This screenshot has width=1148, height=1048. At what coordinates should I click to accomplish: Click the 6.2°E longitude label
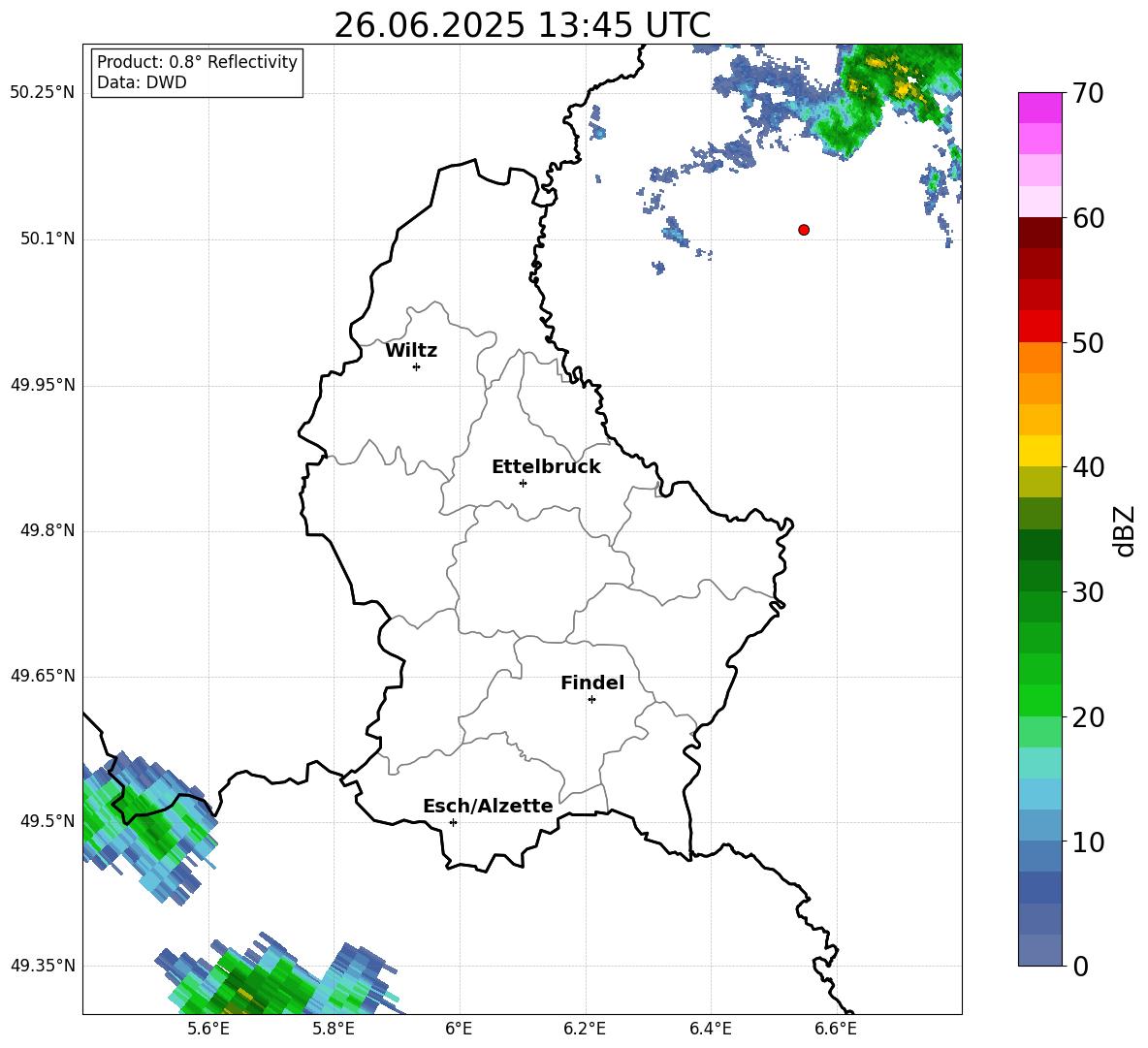(x=585, y=1029)
